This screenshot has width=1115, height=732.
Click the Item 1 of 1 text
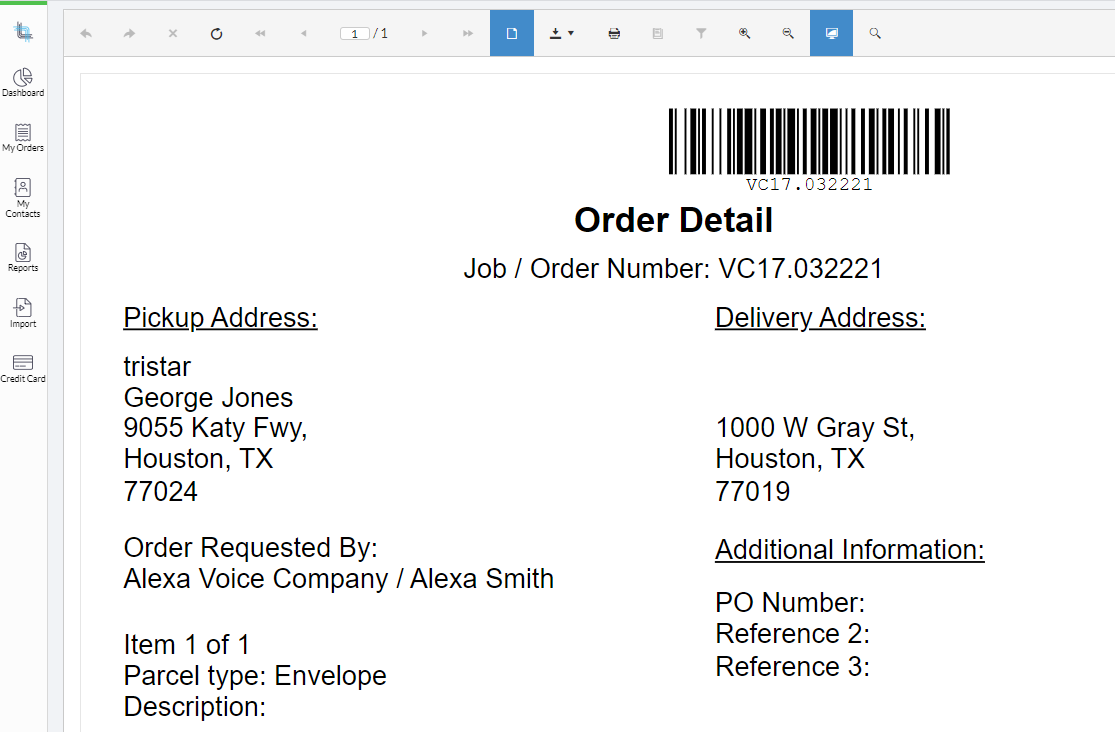187,645
